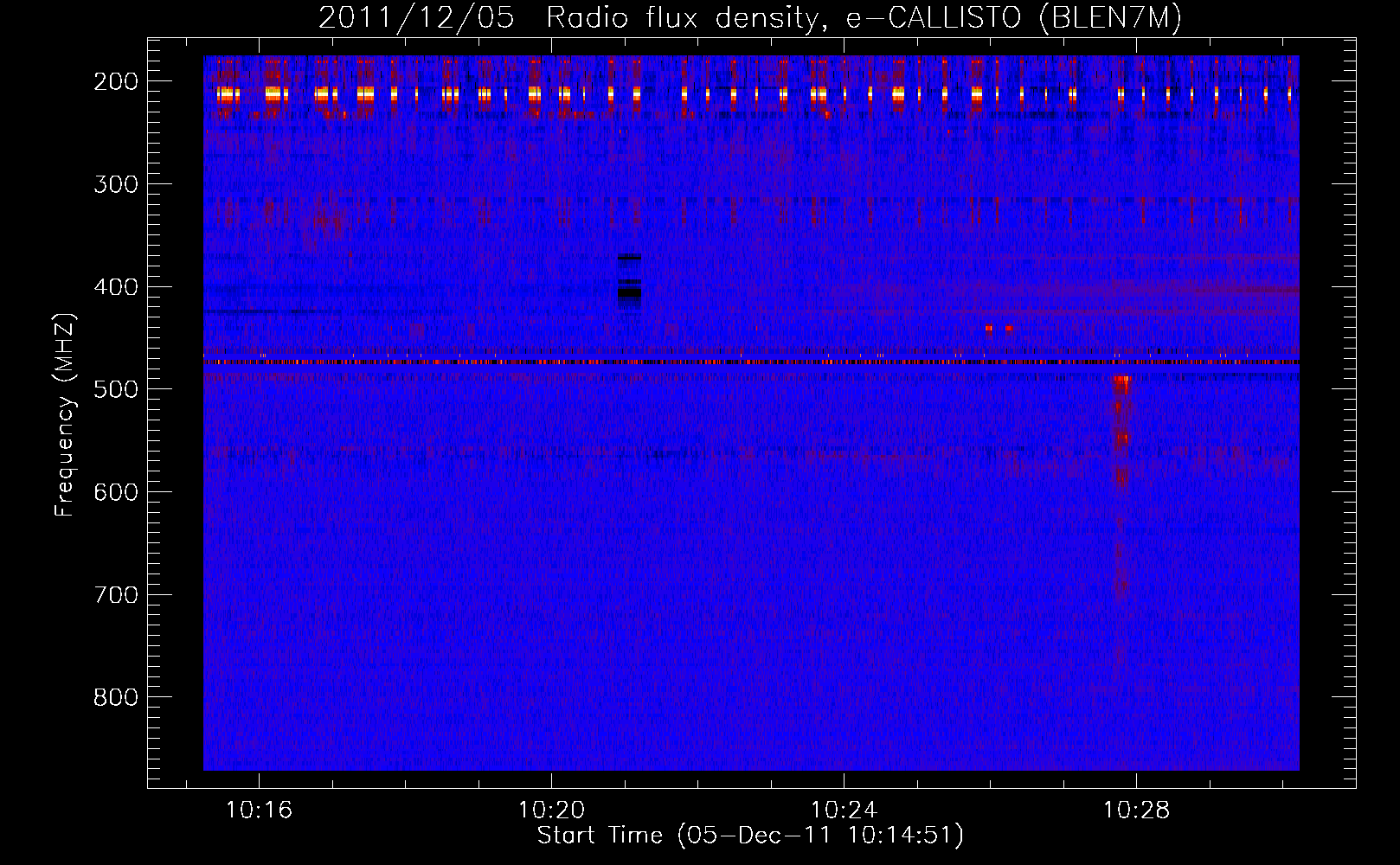This screenshot has width=1400, height=865.
Task: Click the plot title text e-CALLISTO (BLEN7M)
Action: click(x=1014, y=18)
